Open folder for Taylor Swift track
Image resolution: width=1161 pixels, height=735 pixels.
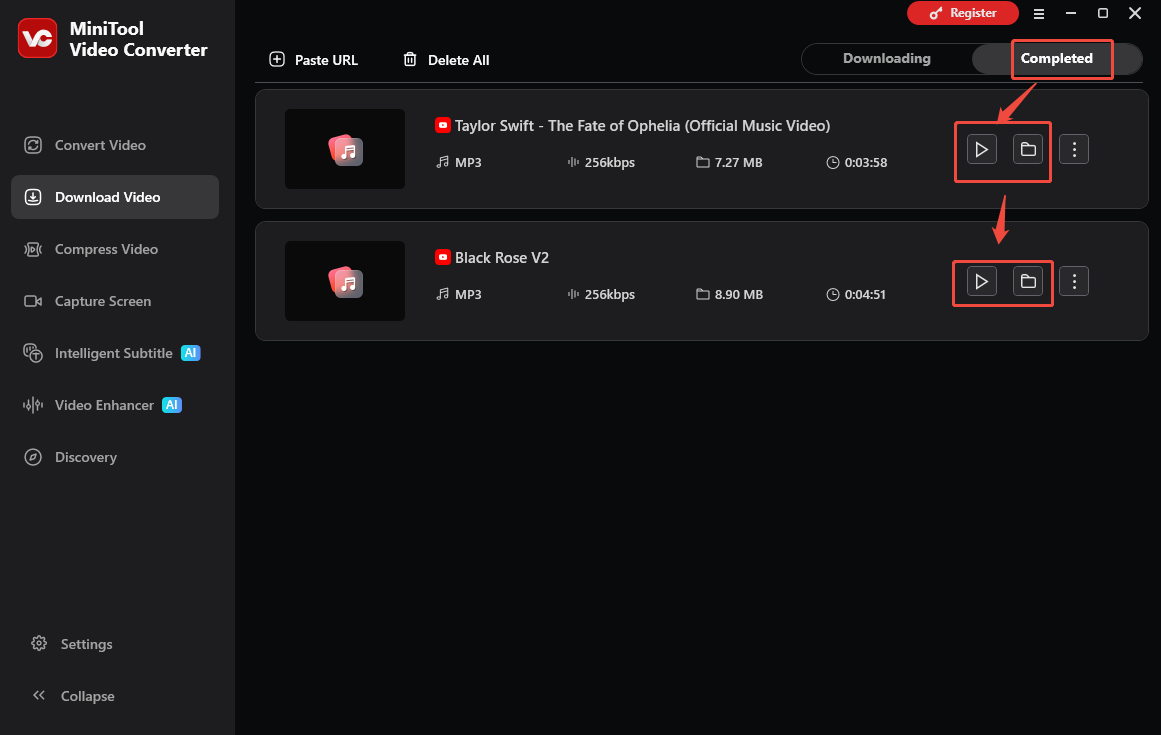[x=1028, y=150]
